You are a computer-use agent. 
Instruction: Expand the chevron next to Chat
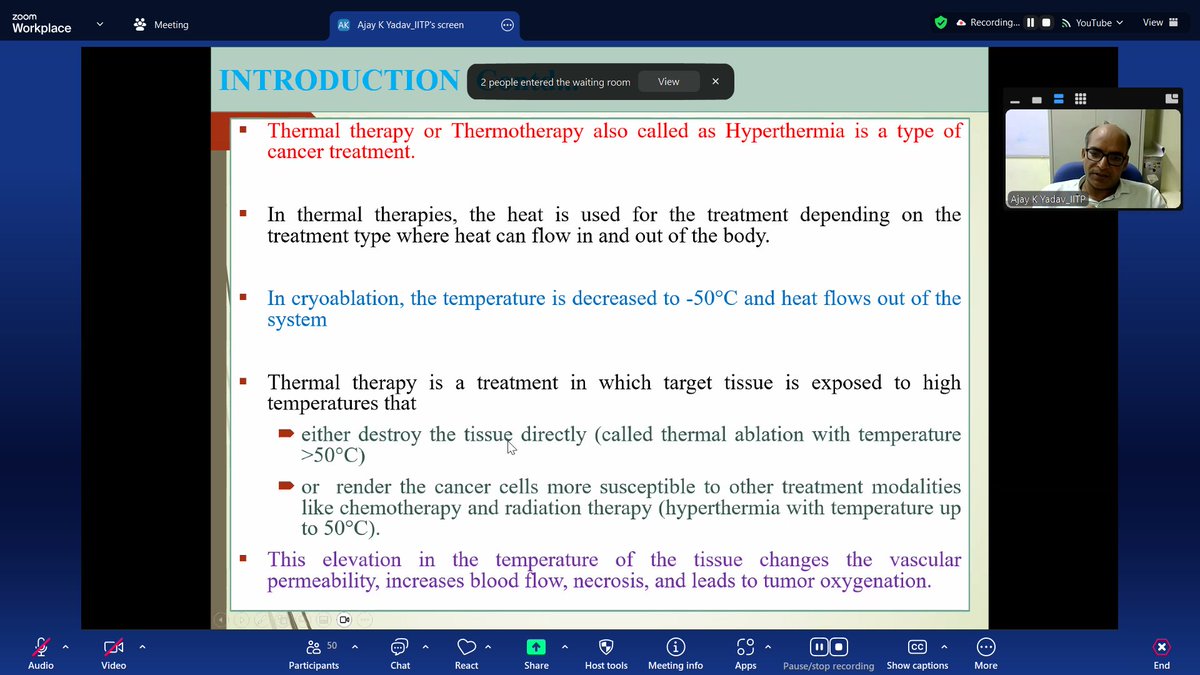pyautogui.click(x=425, y=646)
